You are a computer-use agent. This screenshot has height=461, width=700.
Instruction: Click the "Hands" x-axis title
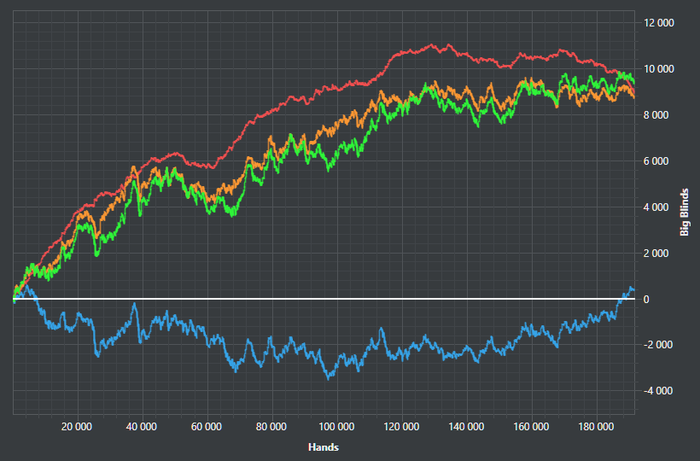click(x=323, y=447)
